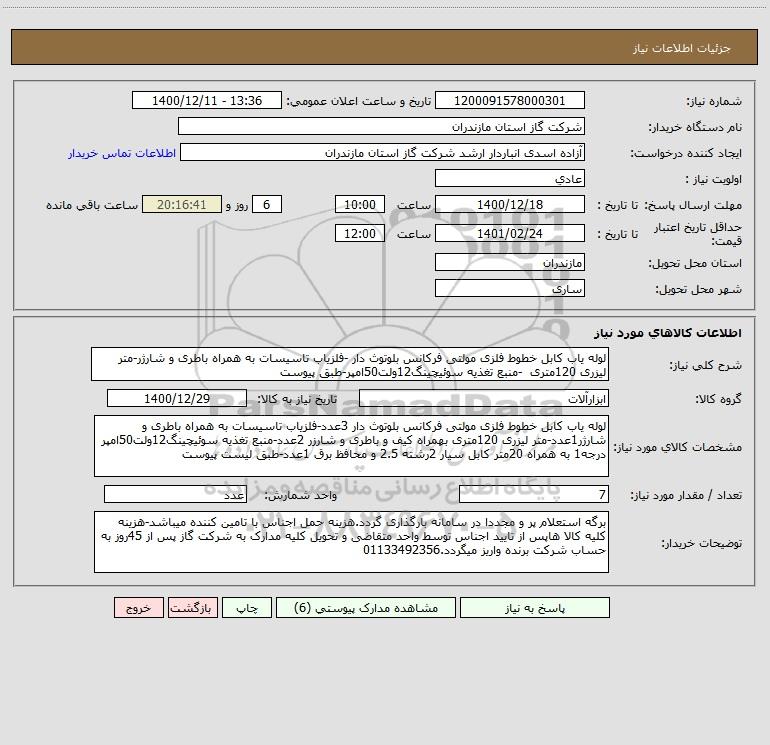770x745 pixels.
Task: Select the quantity field showing 7
Action: pos(533,494)
